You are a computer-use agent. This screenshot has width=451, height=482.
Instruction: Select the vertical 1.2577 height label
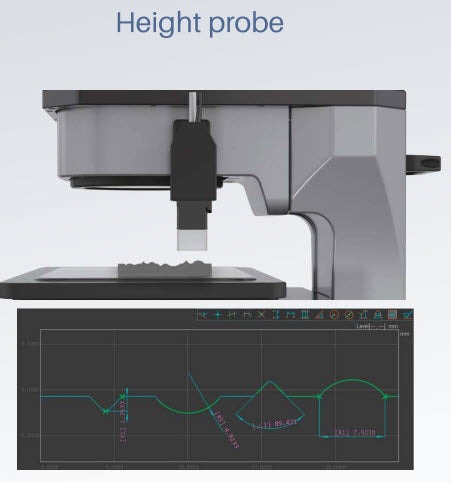(123, 422)
